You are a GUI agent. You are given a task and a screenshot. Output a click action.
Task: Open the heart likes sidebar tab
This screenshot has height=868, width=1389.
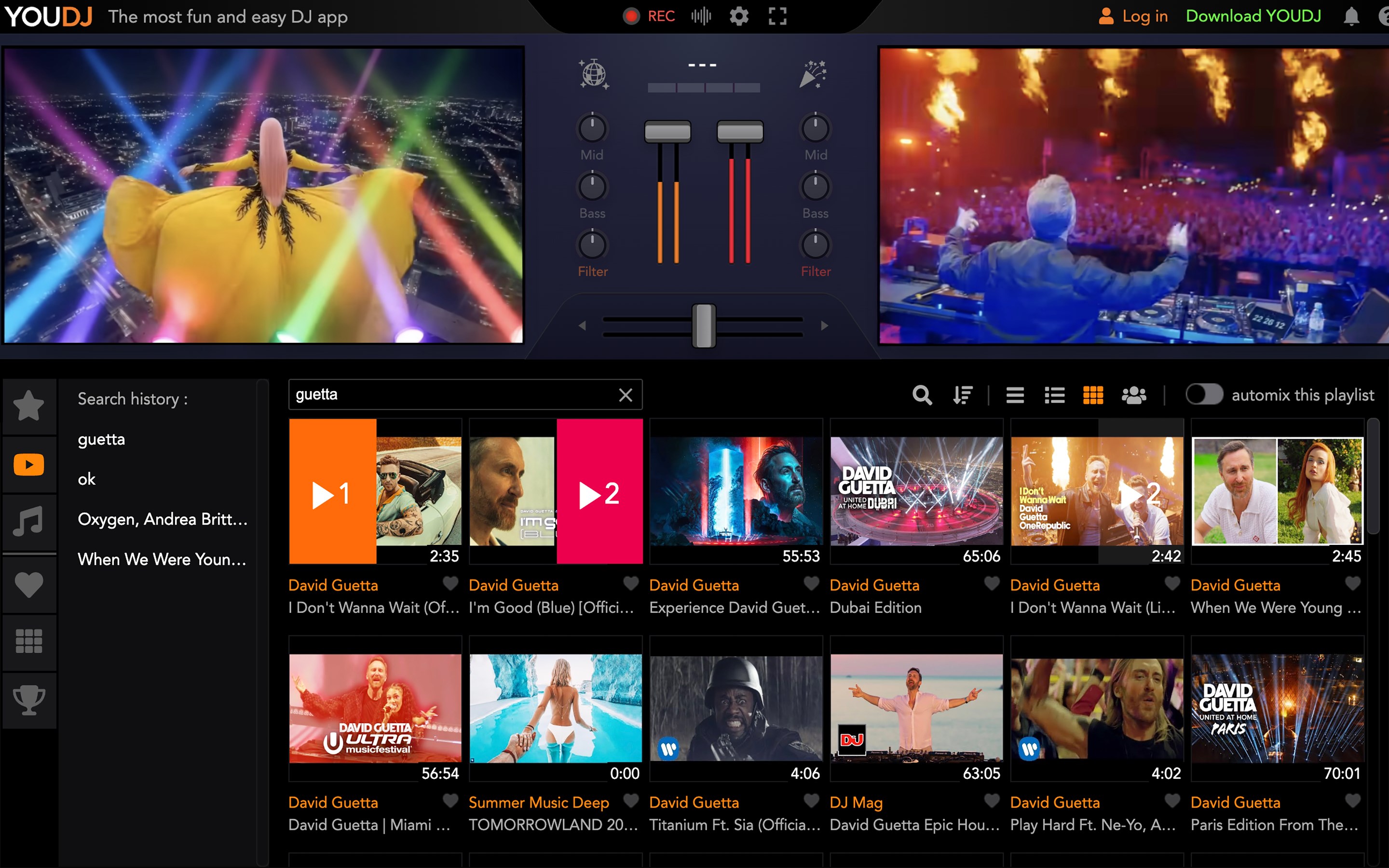[x=29, y=584]
